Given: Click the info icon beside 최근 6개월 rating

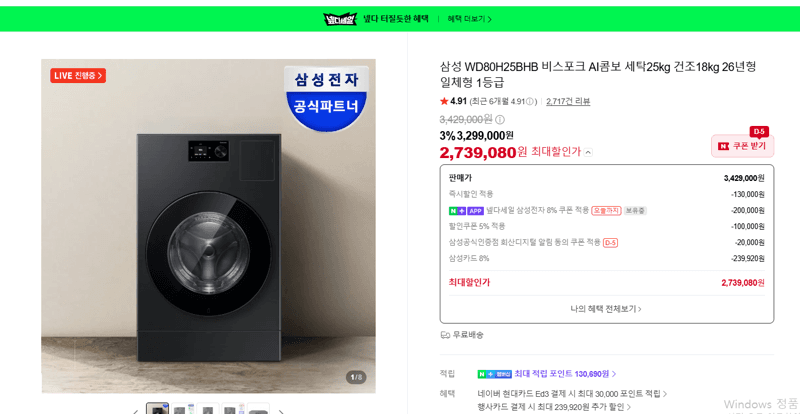Looking at the screenshot, I should [529, 101].
